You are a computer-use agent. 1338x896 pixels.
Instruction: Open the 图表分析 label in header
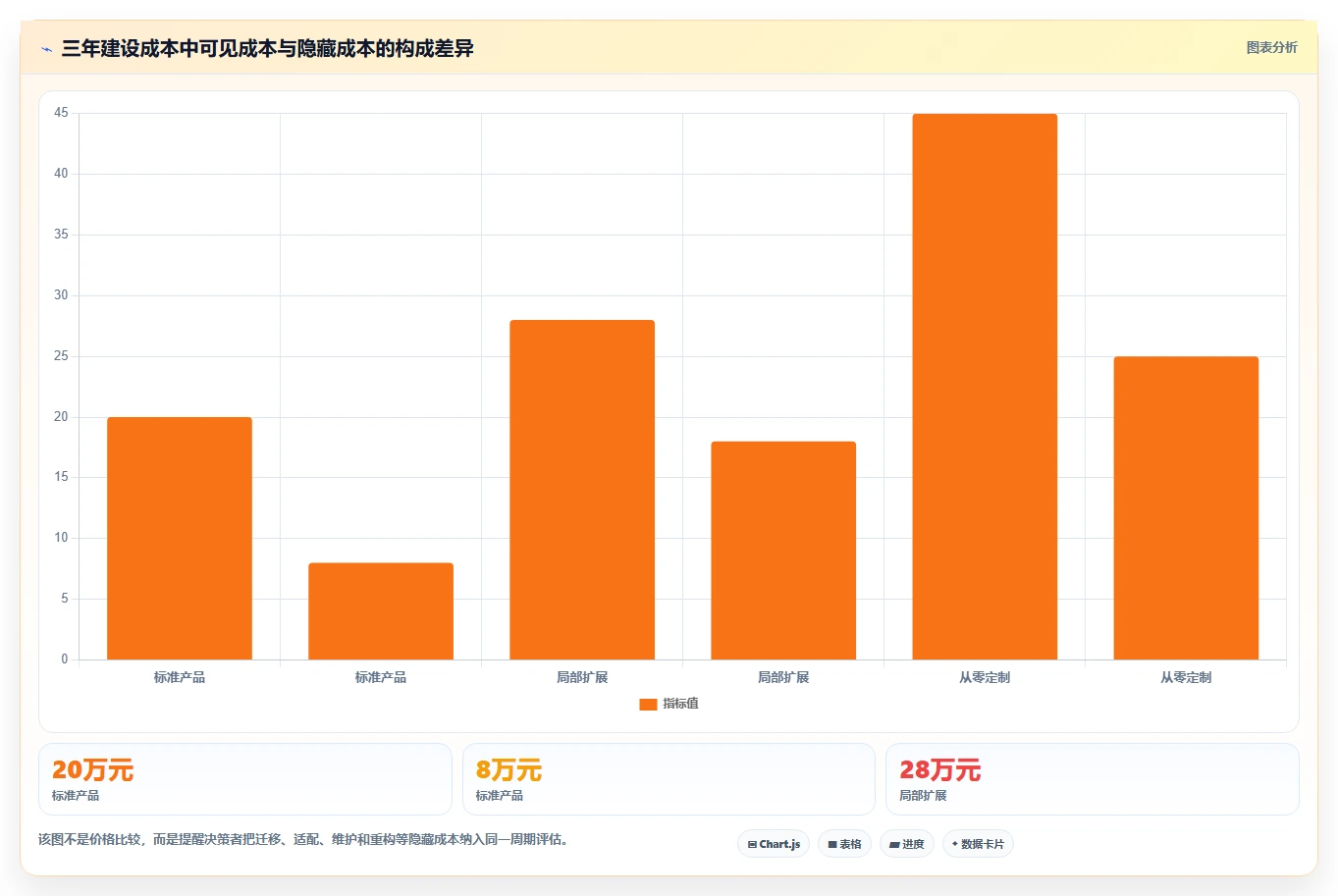[1271, 47]
